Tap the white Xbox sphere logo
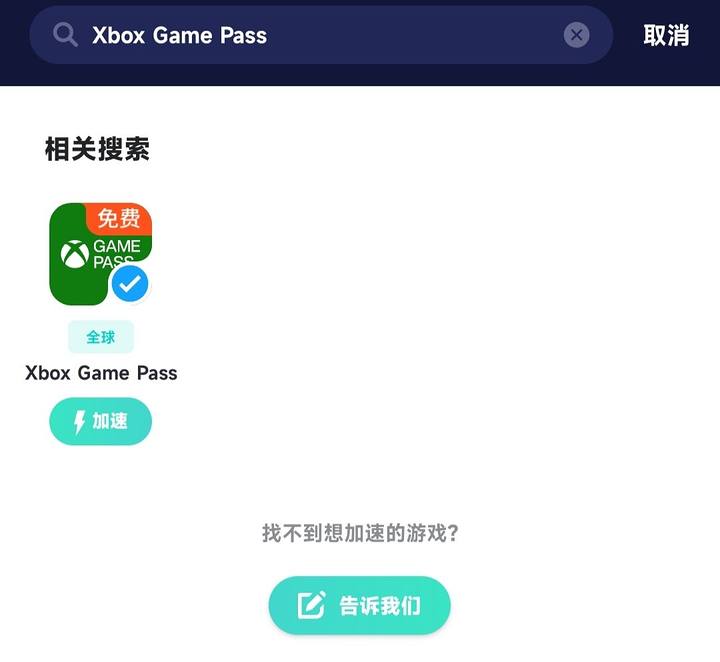This screenshot has width=720, height=662. 75,254
